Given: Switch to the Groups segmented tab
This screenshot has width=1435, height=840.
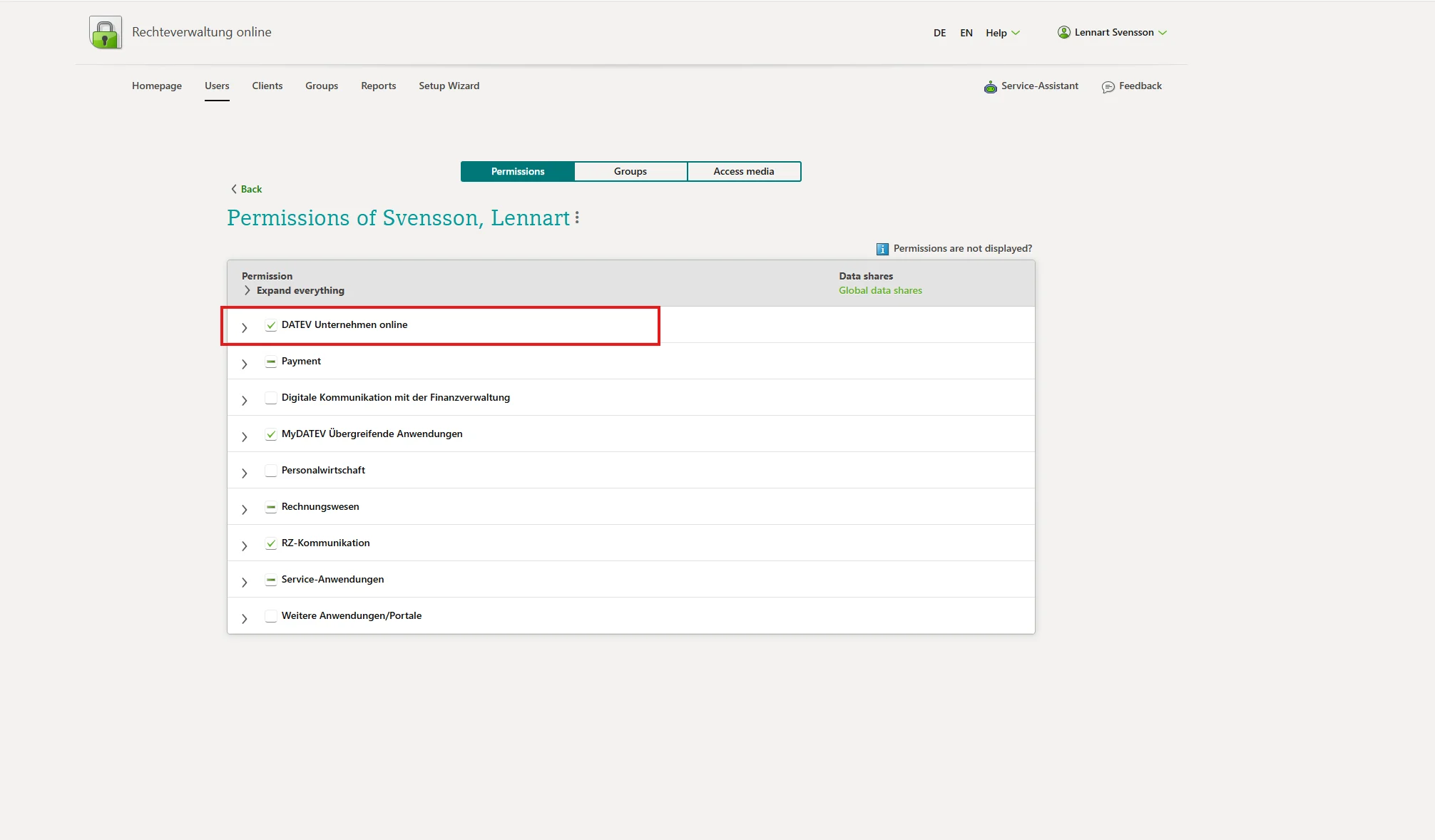Looking at the screenshot, I should [x=630, y=171].
